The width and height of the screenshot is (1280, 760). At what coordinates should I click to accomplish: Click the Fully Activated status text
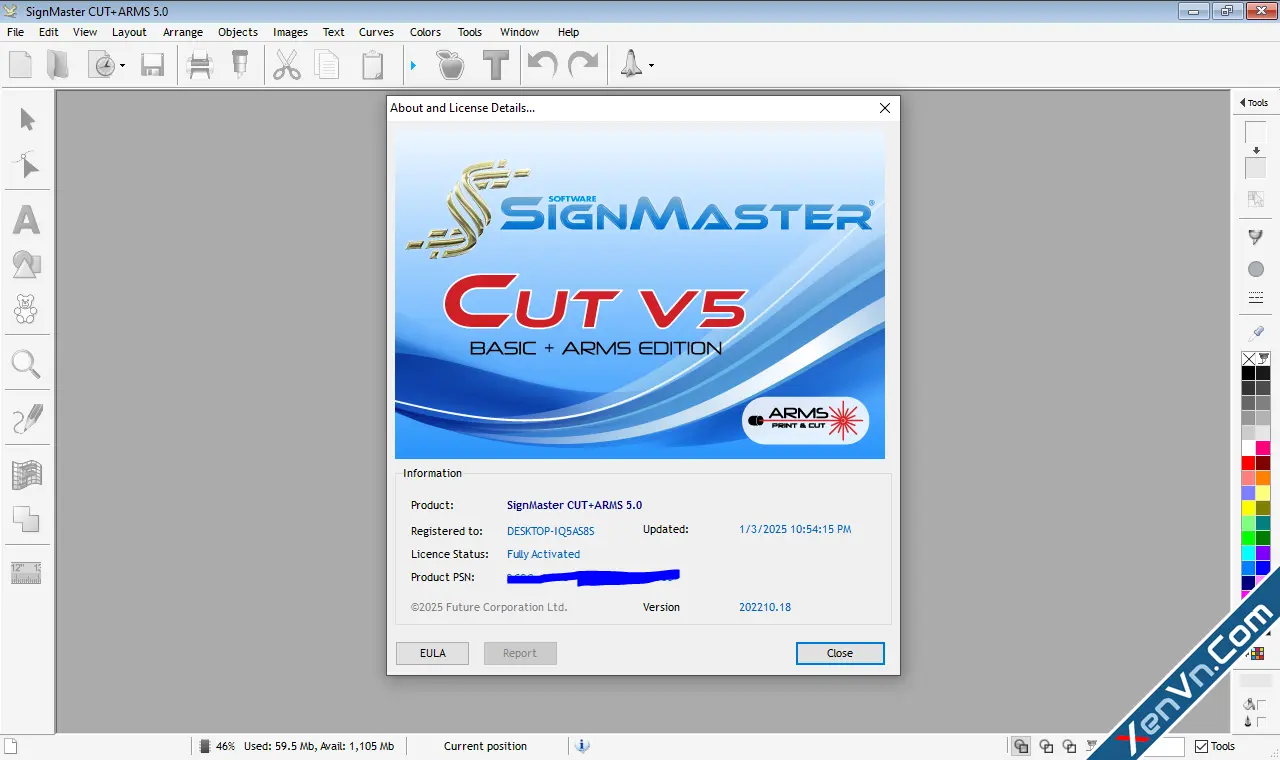pos(543,554)
